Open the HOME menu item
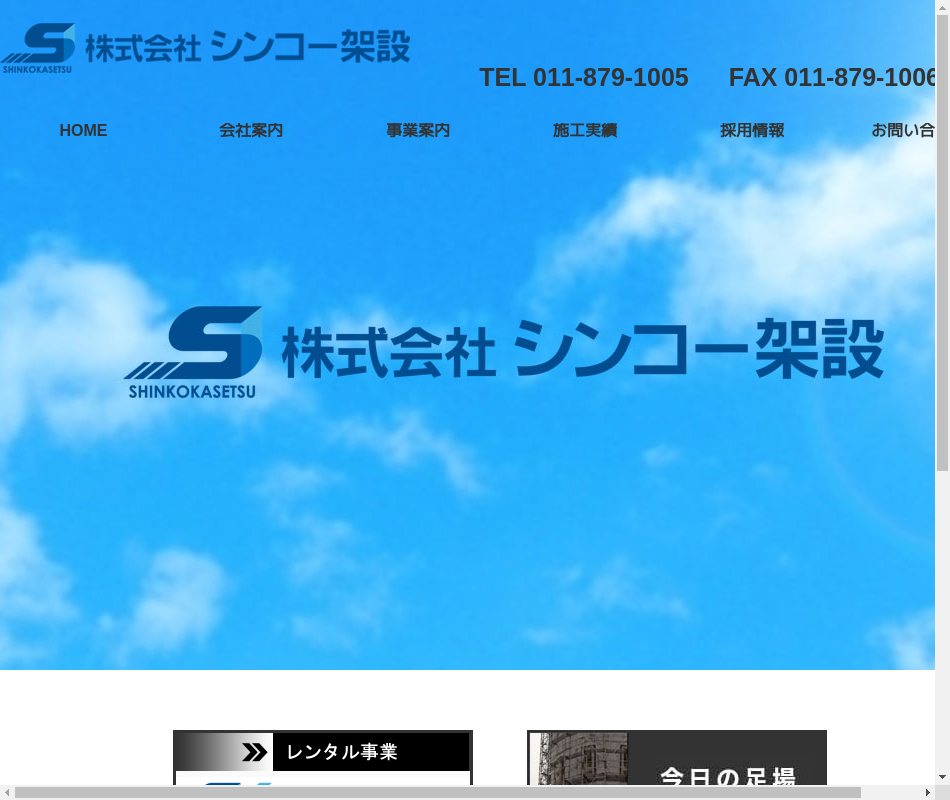950x800 pixels. (x=83, y=130)
